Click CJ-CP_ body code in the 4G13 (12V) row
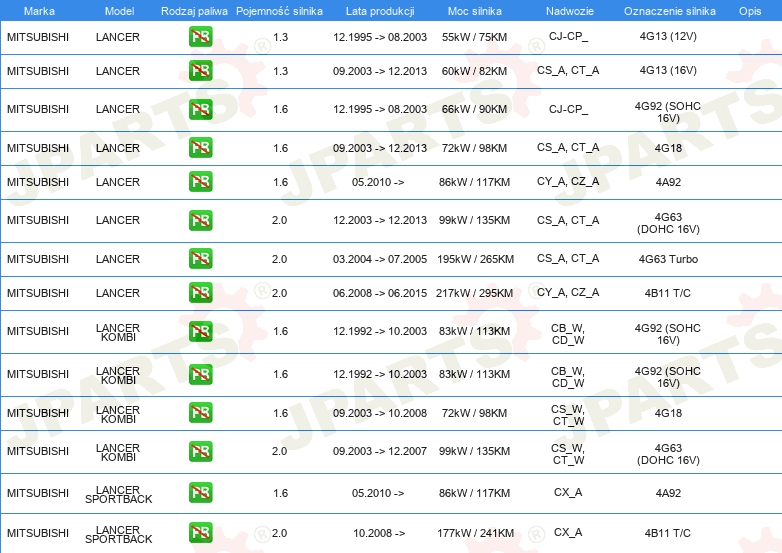The width and height of the screenshot is (782, 553). (568, 36)
